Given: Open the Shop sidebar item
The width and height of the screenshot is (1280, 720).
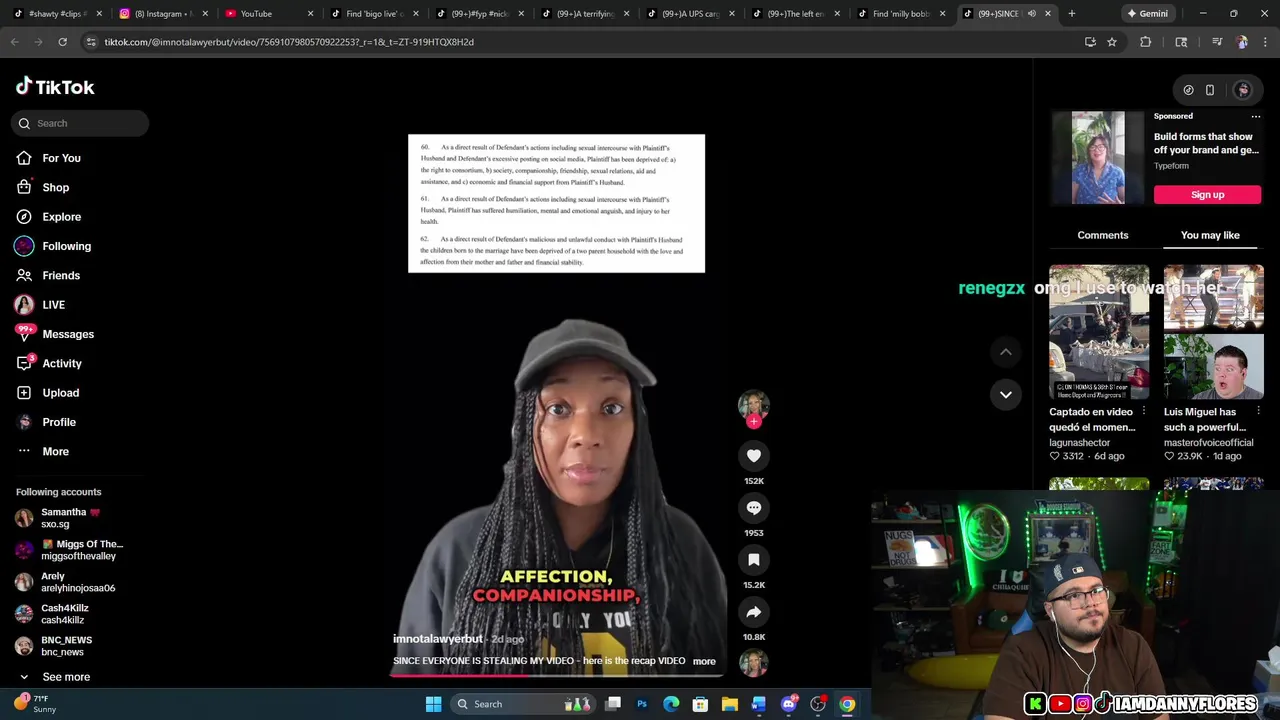Looking at the screenshot, I should tap(56, 187).
